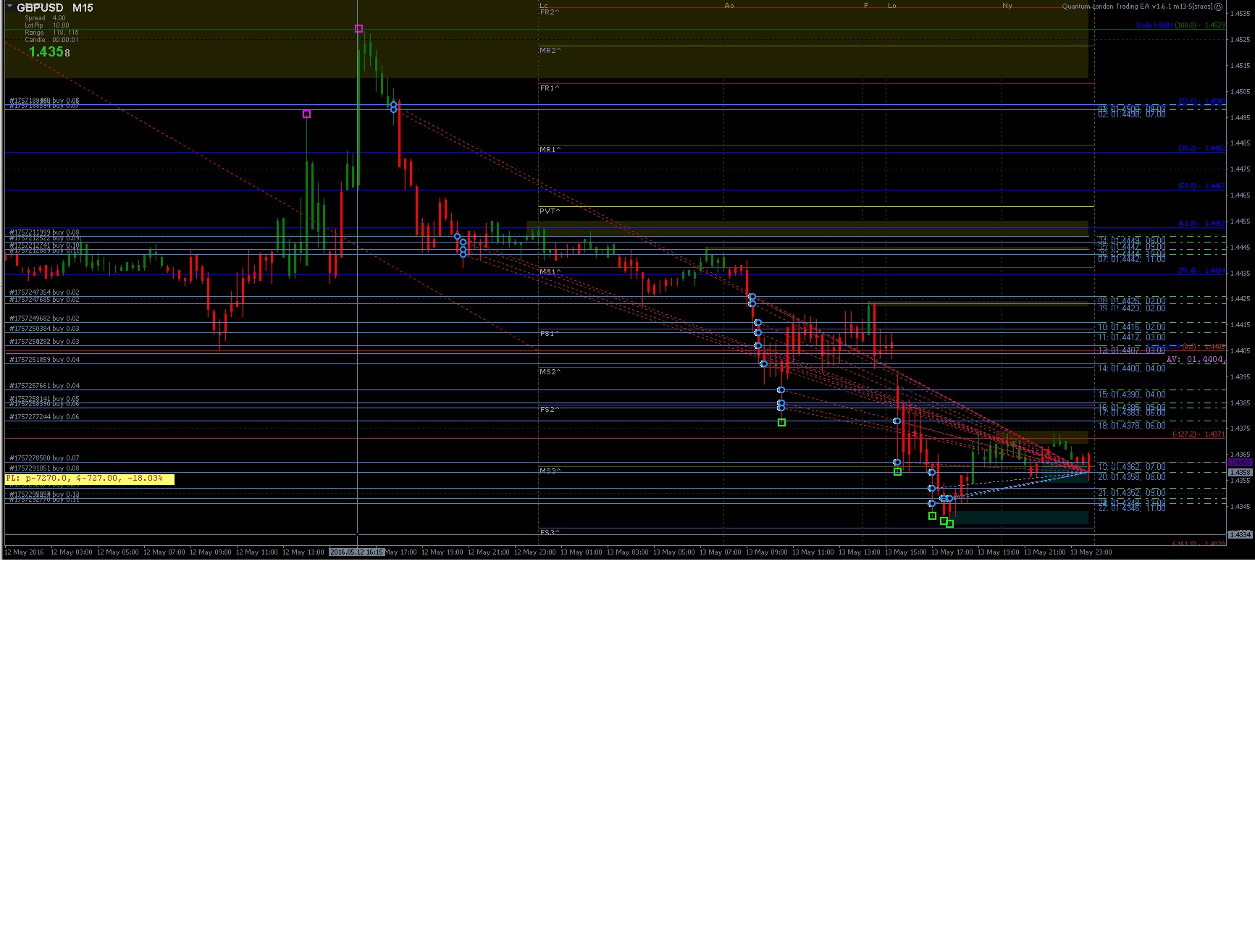The height and width of the screenshot is (952, 1255).
Task: Select grid level 10: 01.4416, 02.00 label
Action: click(1132, 327)
